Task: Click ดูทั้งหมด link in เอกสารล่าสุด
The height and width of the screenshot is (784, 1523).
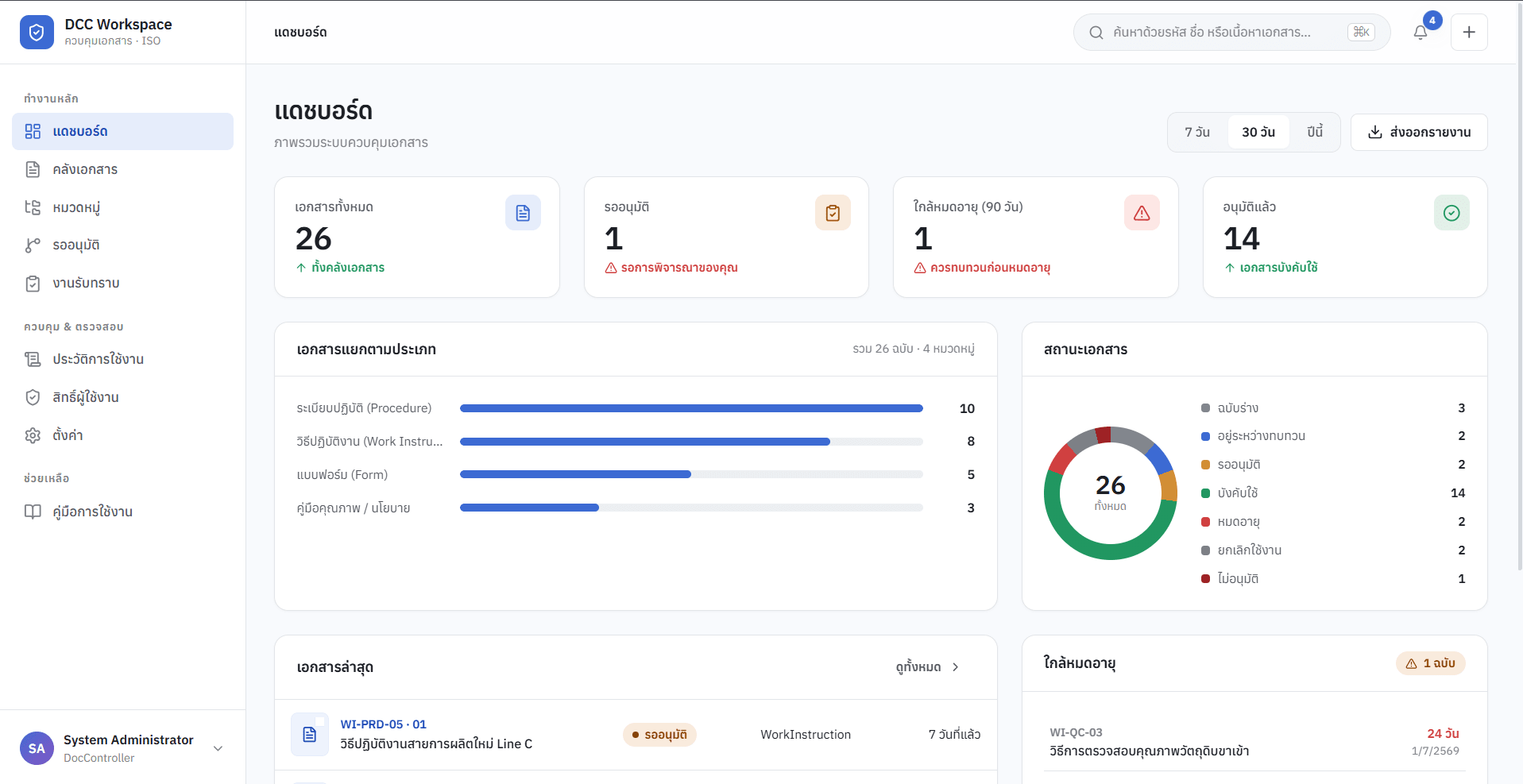Action: click(x=927, y=667)
